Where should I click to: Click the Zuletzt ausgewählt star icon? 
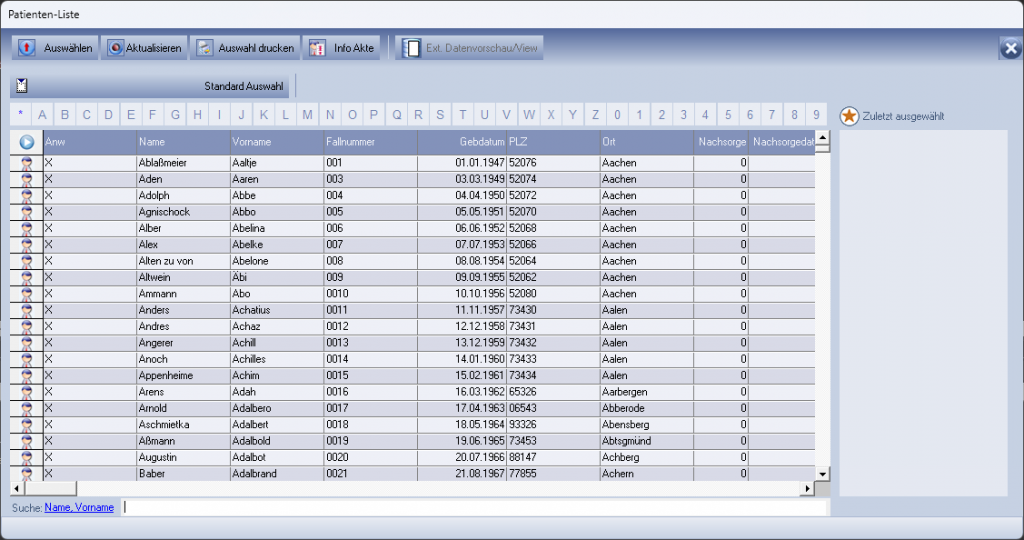click(x=849, y=116)
